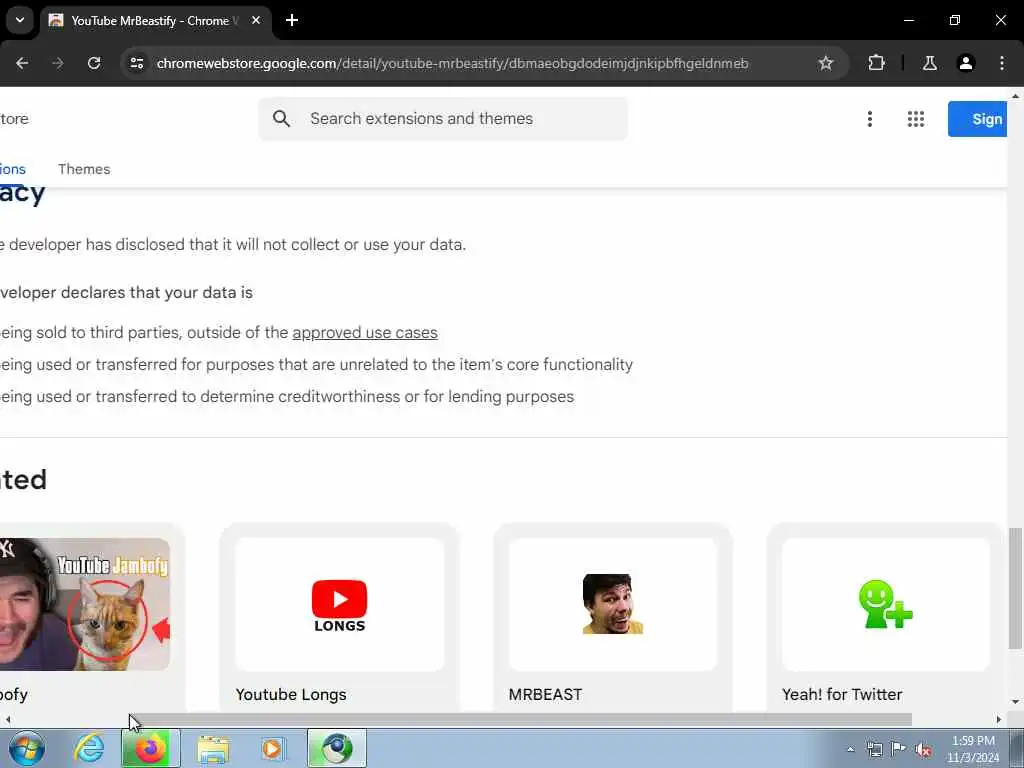Open the media player taskbar icon
Image resolution: width=1024 pixels, height=768 pixels.
coord(274,748)
